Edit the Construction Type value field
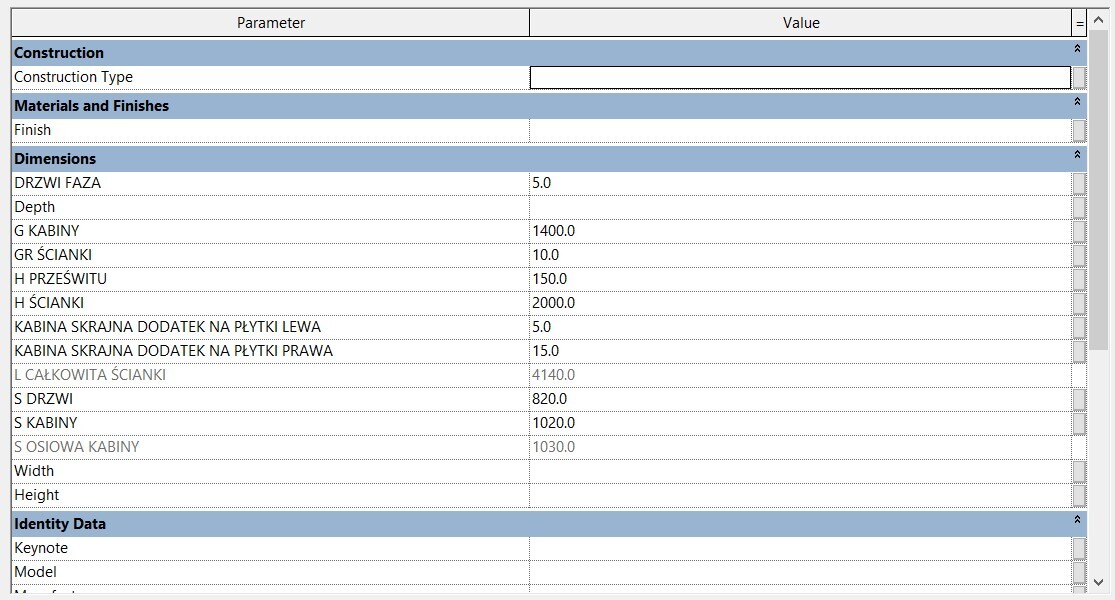 point(799,77)
